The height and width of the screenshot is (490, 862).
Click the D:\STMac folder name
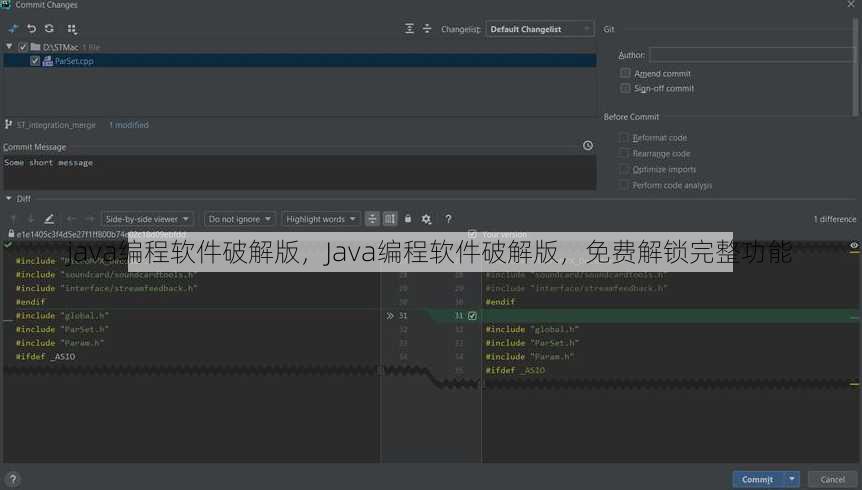pos(60,47)
